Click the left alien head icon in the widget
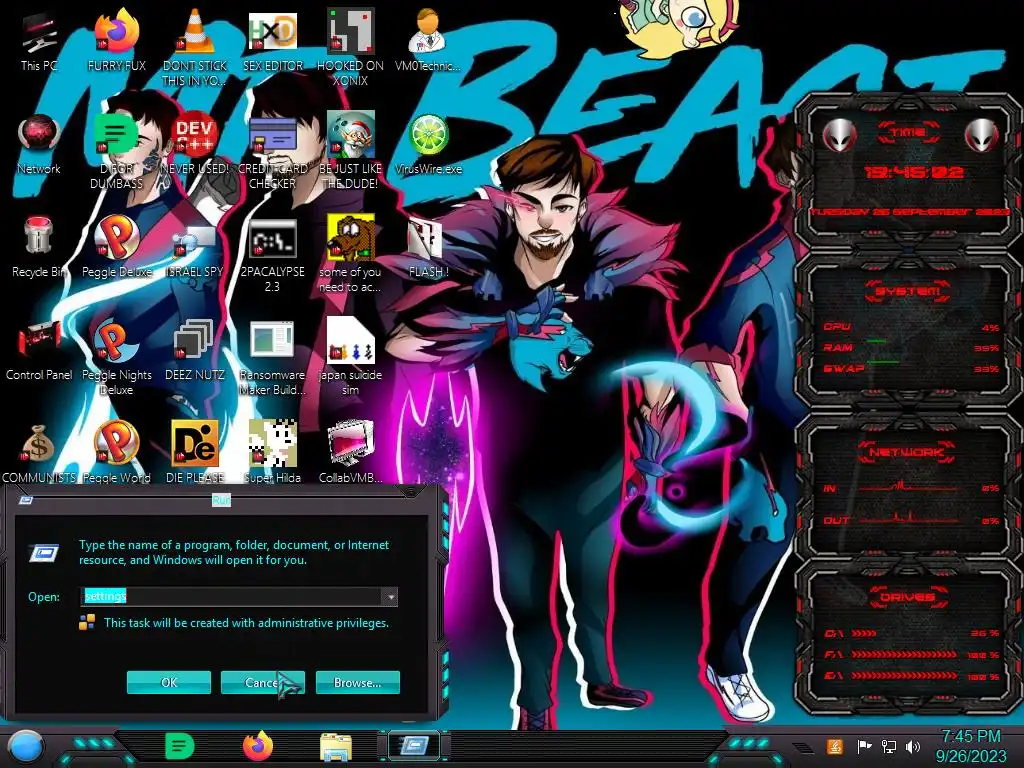Screen dimensions: 1024x768 pos(839,135)
